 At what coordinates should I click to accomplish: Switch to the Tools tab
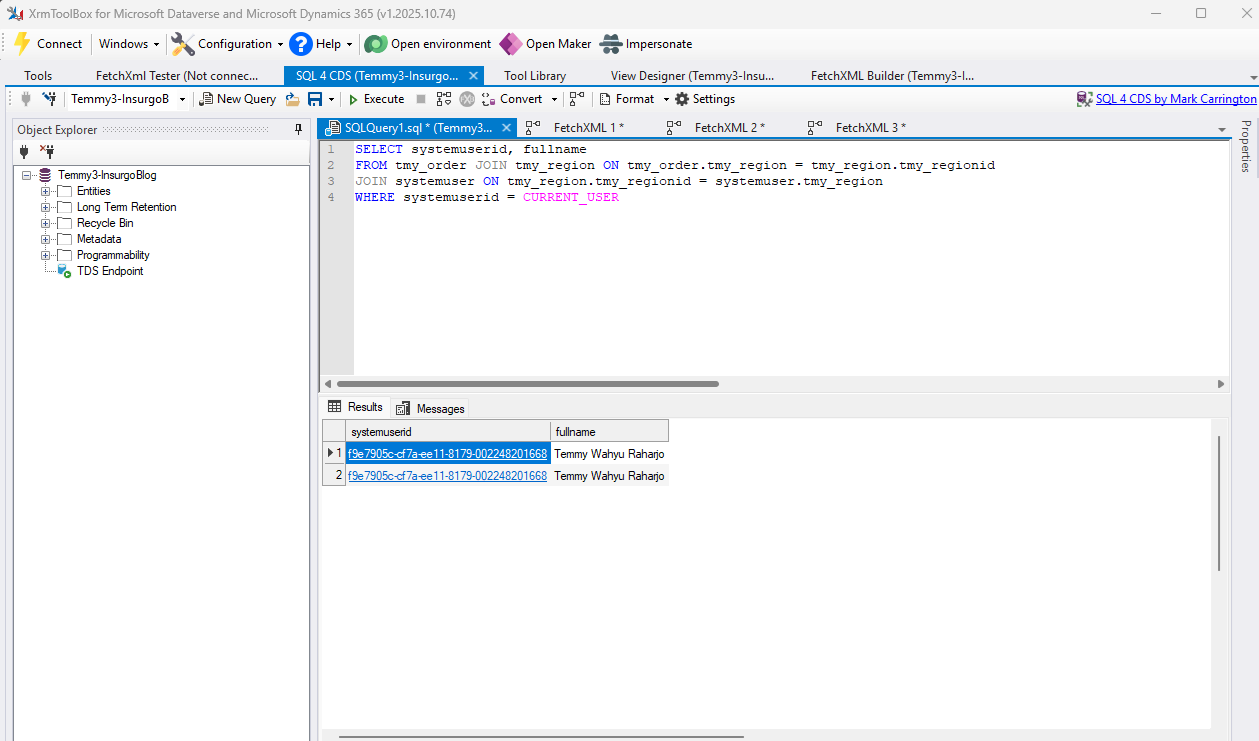tap(38, 75)
